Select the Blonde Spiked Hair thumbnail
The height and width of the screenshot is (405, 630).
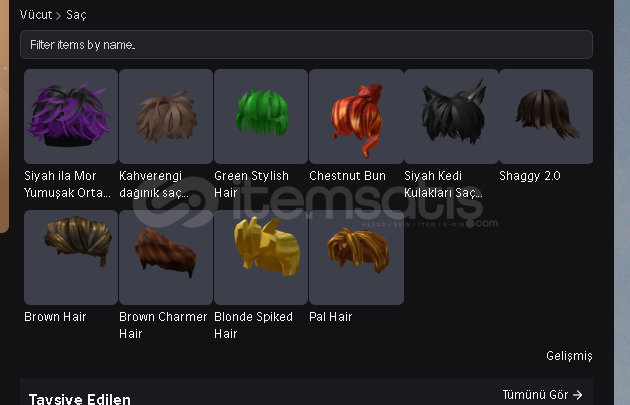[x=261, y=257]
